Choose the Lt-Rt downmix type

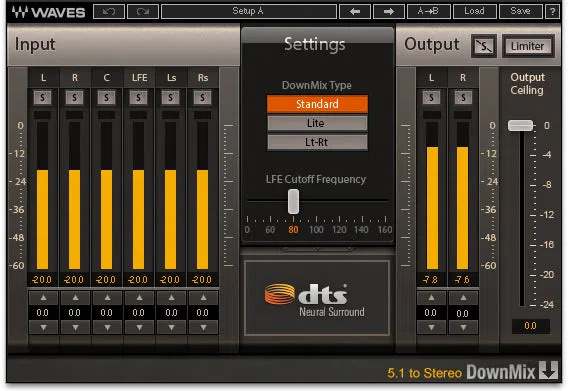[317, 142]
